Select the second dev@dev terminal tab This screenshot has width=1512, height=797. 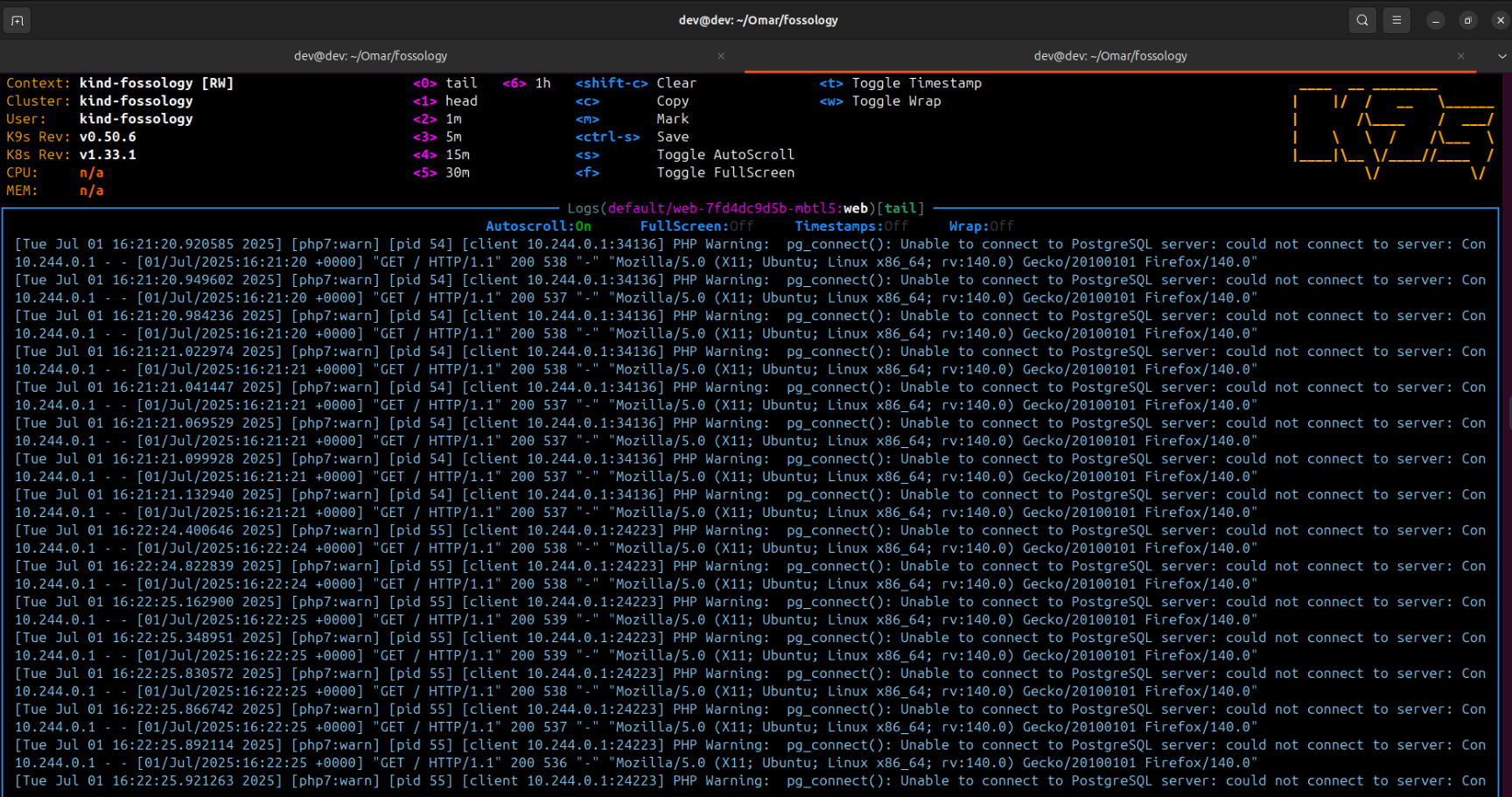[x=1110, y=56]
